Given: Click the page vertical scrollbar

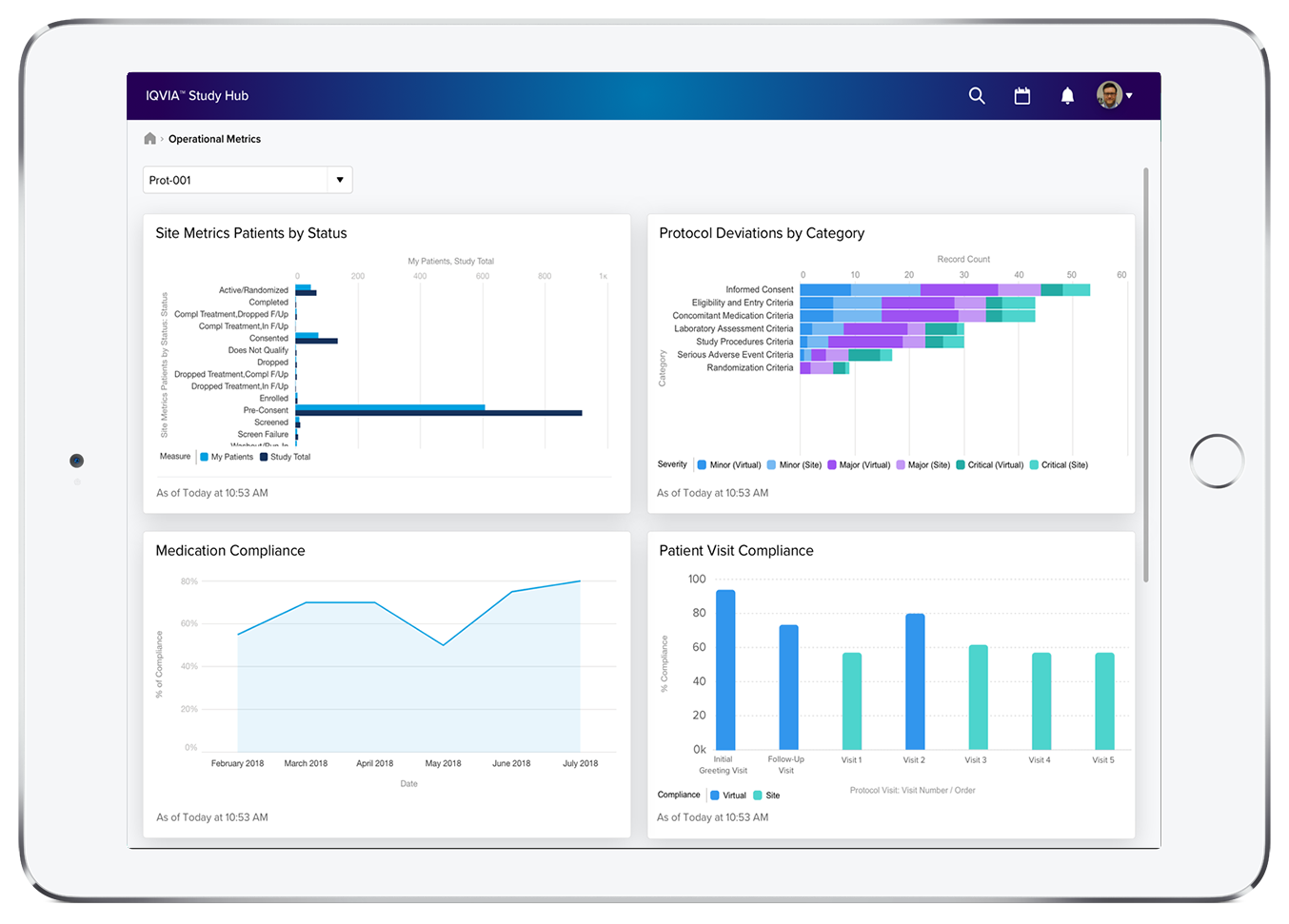Looking at the screenshot, I should tap(1146, 375).
